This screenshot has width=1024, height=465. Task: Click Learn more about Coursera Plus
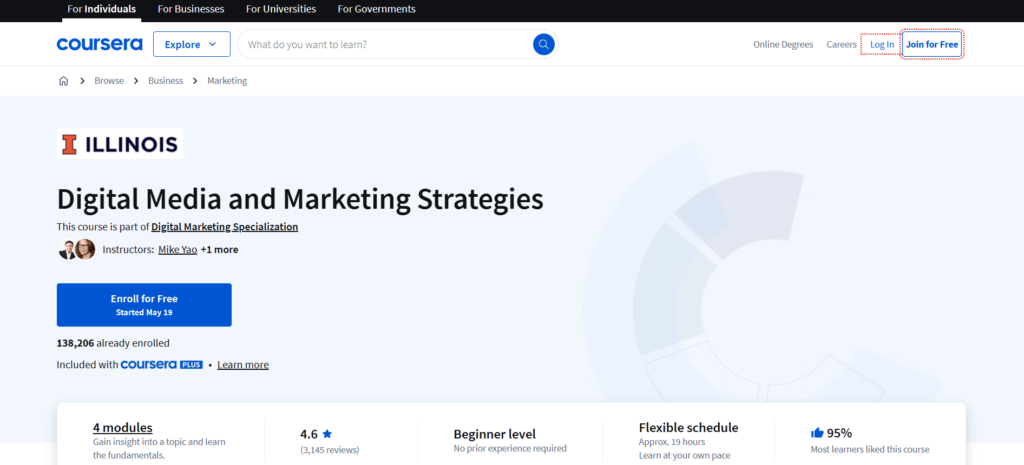(243, 364)
